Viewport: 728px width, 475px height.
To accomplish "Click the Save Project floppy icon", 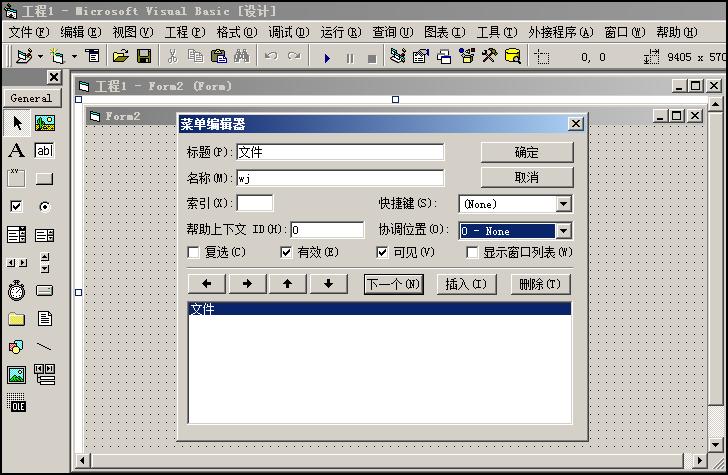I will pyautogui.click(x=144, y=56).
